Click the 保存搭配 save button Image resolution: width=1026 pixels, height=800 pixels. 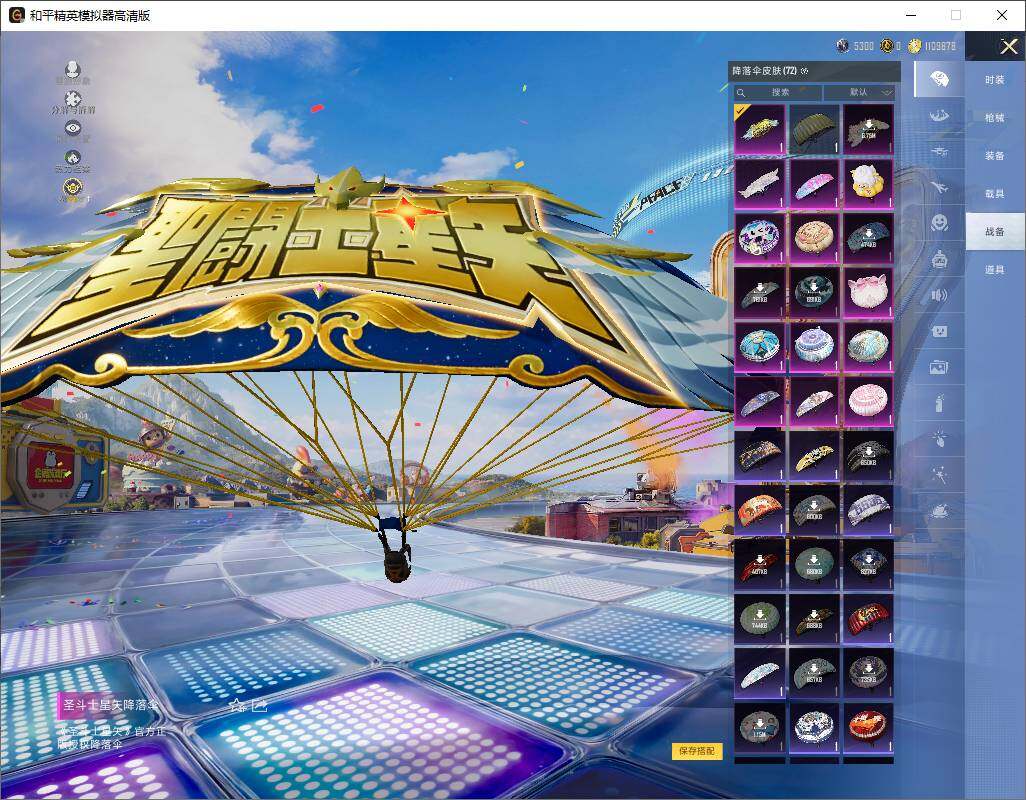[x=697, y=751]
